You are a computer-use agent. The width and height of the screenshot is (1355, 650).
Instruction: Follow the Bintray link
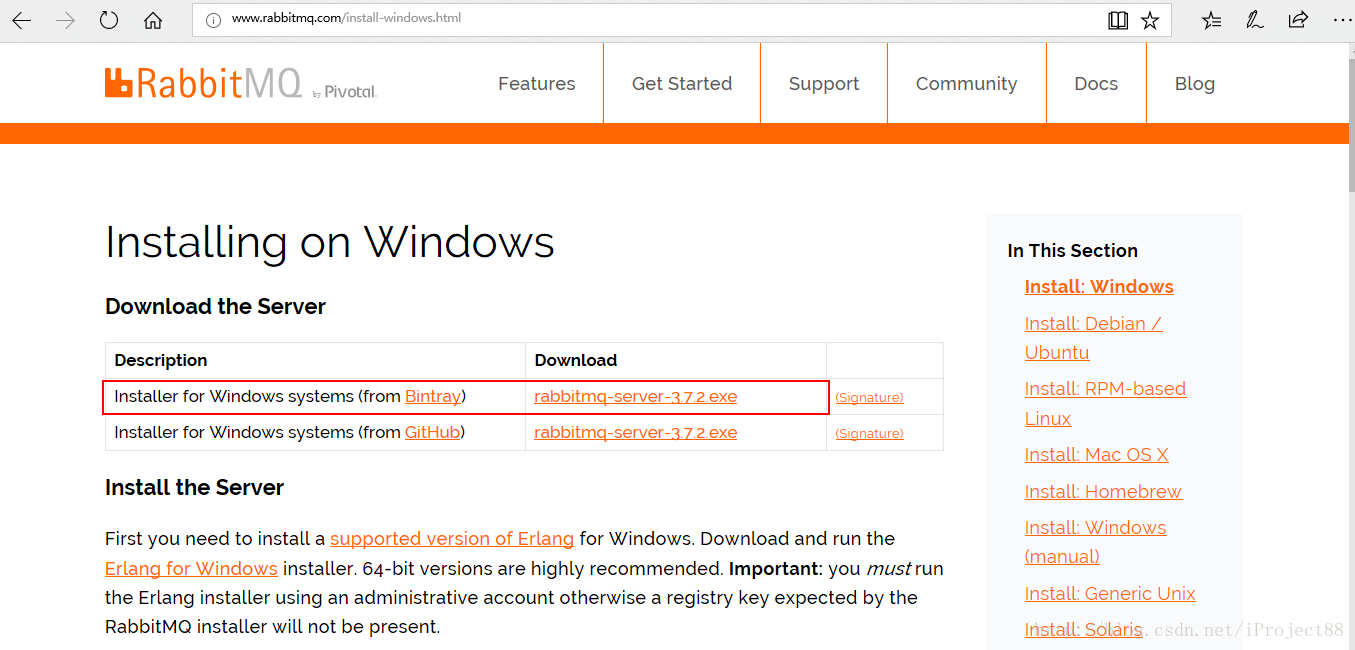[433, 396]
